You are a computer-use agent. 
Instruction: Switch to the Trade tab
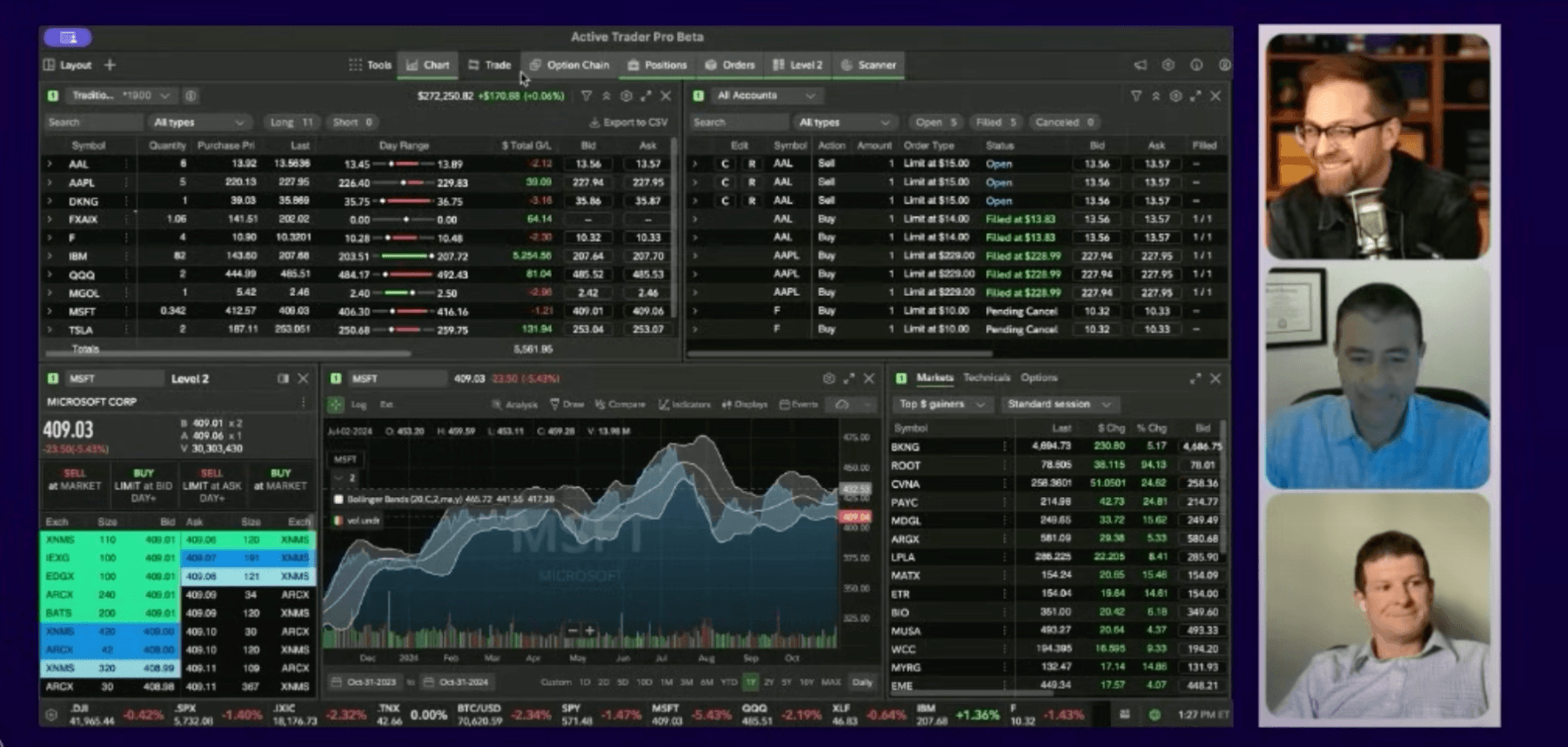(489, 64)
